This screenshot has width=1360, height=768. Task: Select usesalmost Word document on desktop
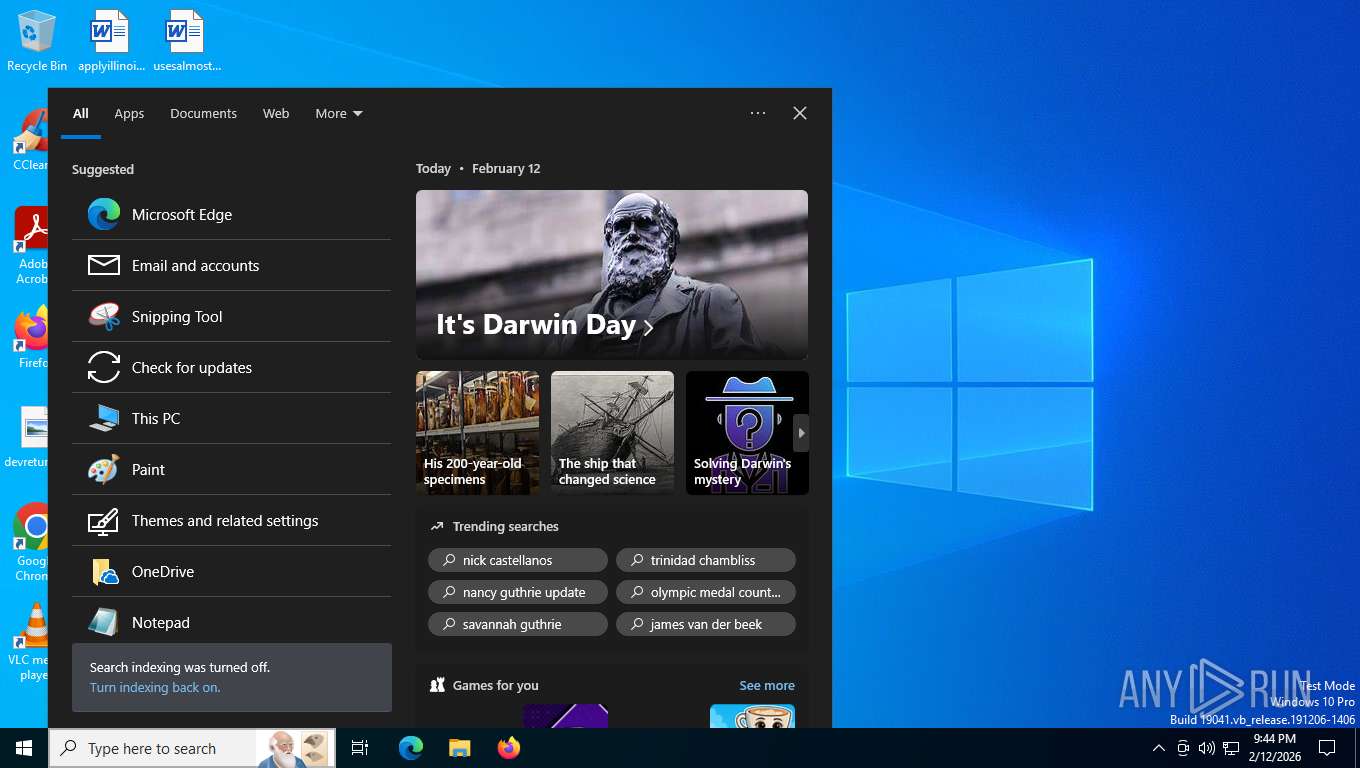click(186, 41)
